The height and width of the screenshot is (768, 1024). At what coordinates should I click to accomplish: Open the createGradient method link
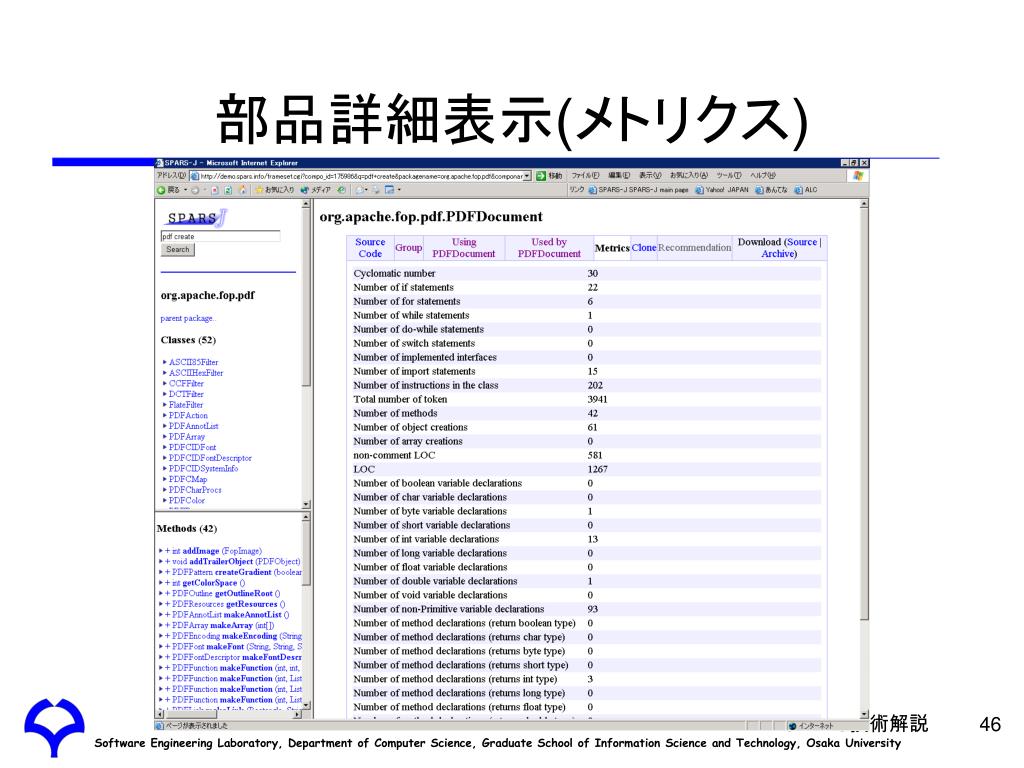pos(238,572)
